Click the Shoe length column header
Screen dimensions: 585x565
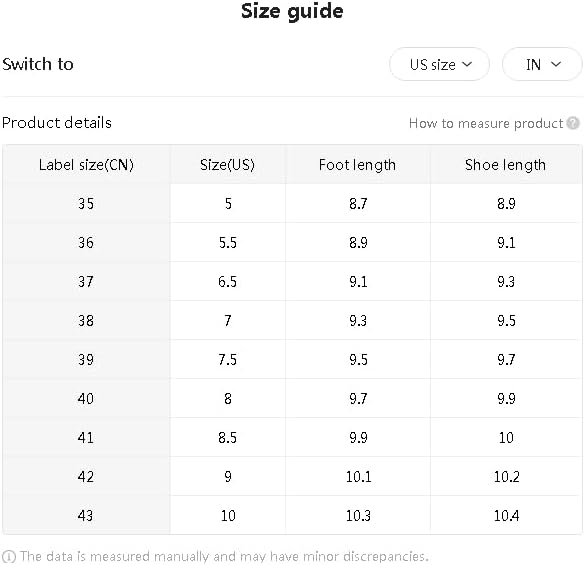tap(506, 165)
